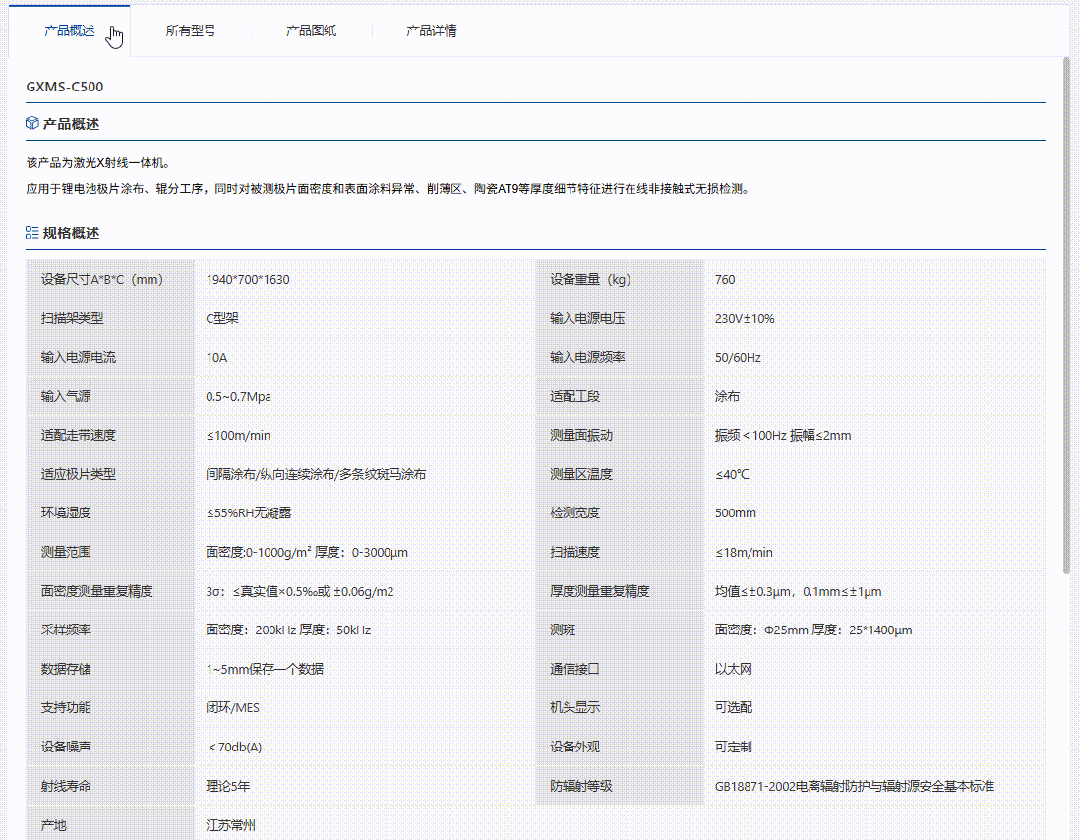1080x840 pixels.
Task: Select the value 1~5mm保存一个数据
Action: (x=265, y=669)
